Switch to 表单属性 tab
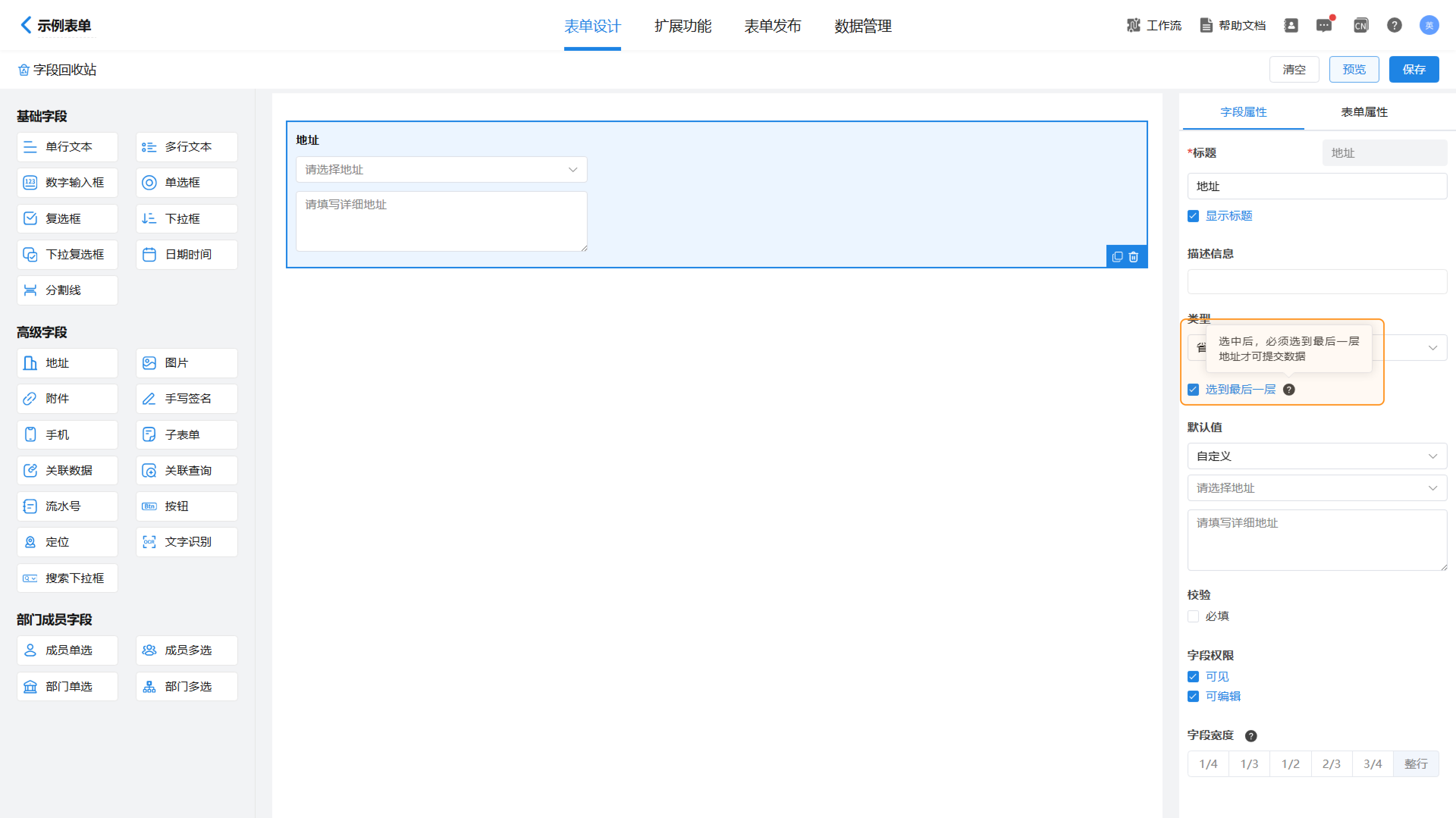Screen dimensions: 1456x818 [1364, 112]
